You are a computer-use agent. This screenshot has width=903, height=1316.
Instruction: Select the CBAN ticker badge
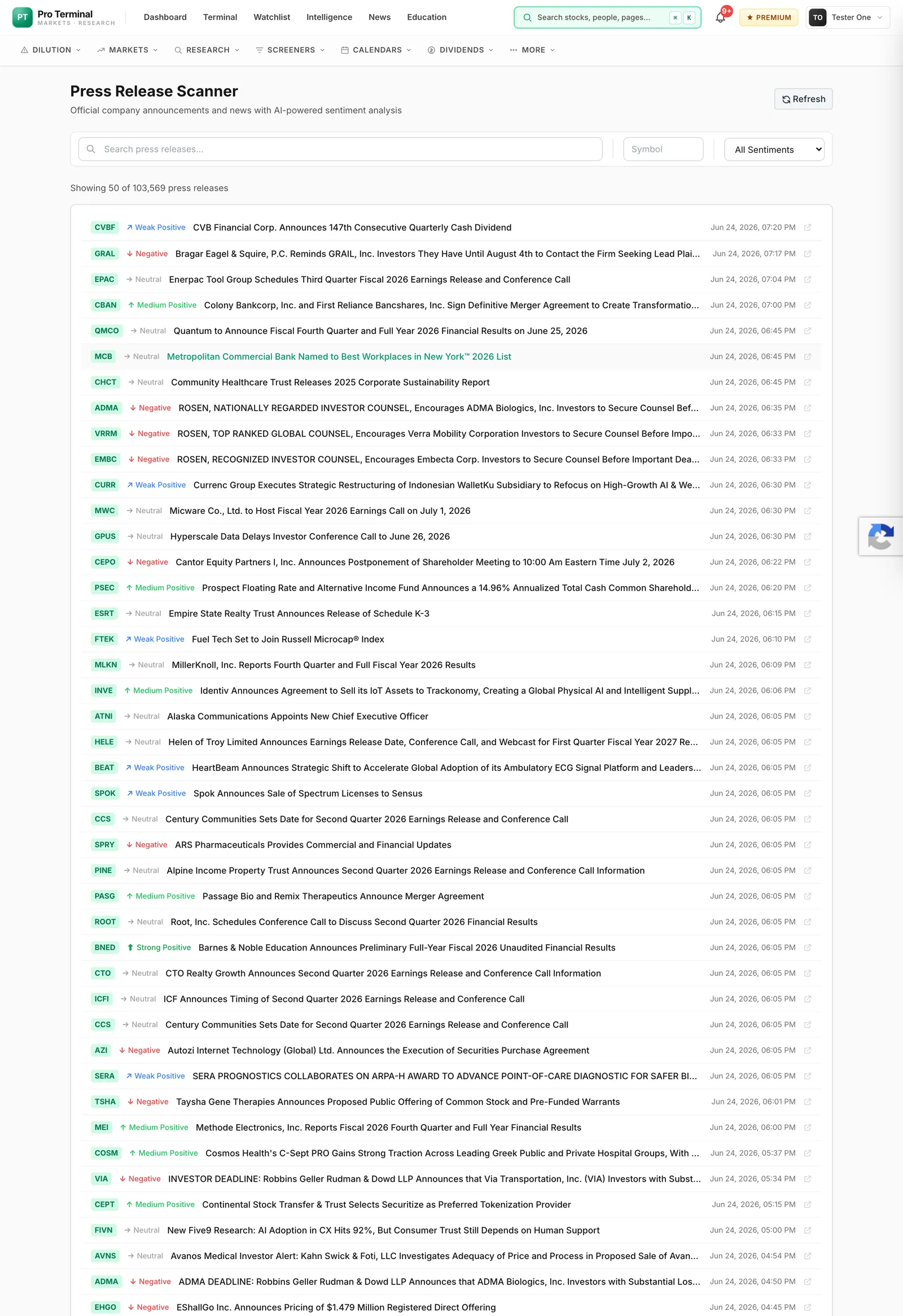click(106, 305)
